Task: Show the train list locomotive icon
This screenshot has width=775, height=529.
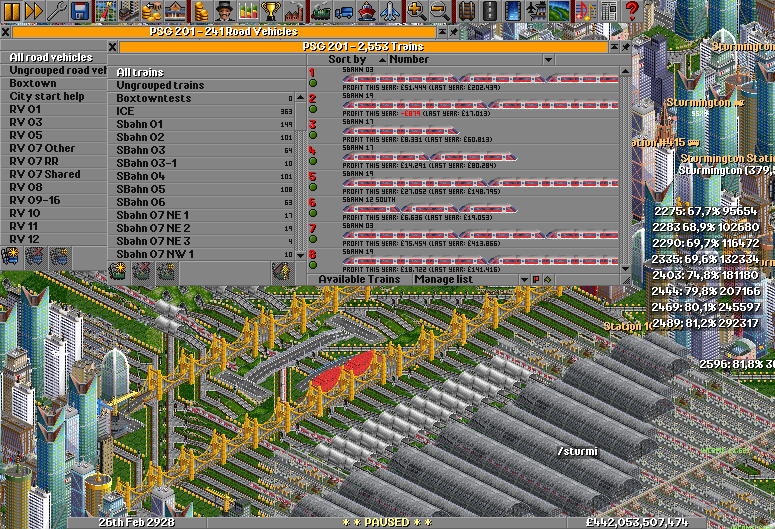Action: (320, 11)
